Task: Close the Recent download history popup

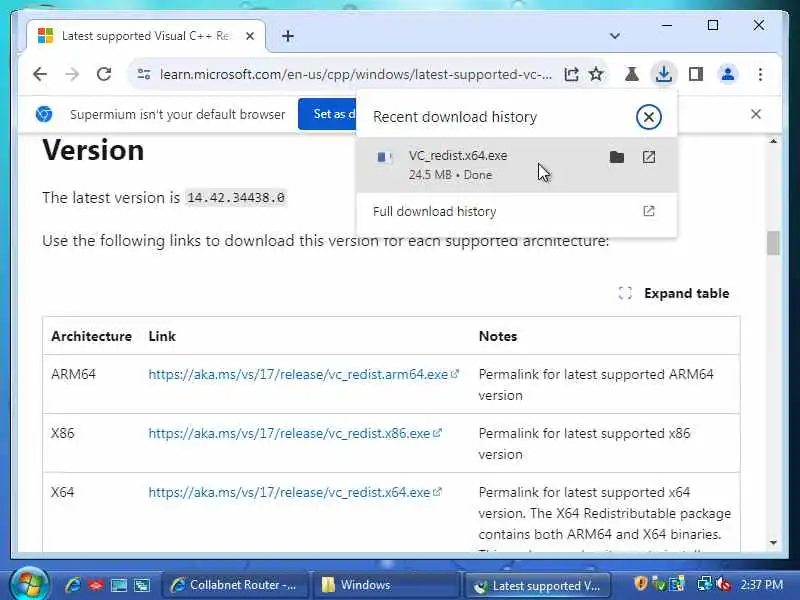Action: click(648, 117)
